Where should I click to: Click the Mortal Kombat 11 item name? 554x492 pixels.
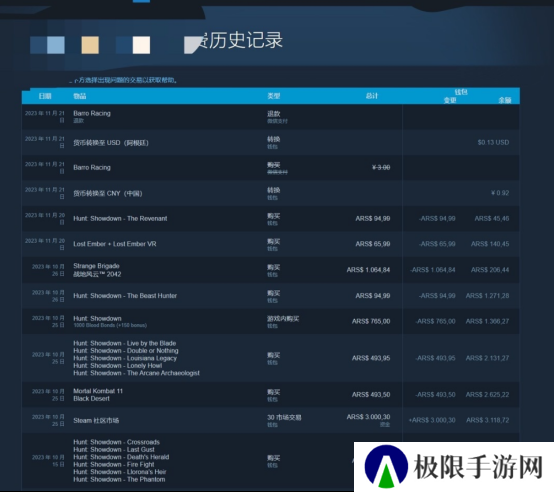click(x=98, y=391)
